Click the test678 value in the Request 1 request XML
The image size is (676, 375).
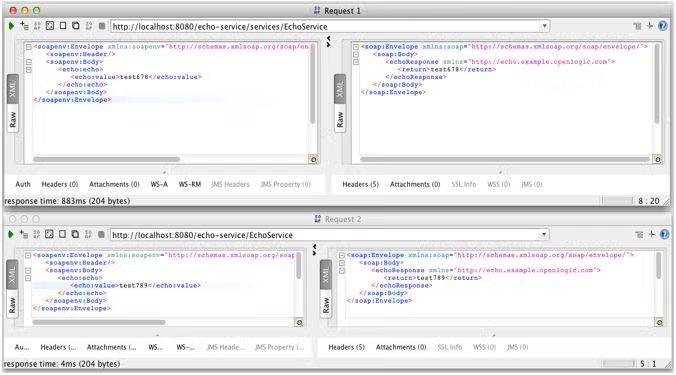click(134, 77)
